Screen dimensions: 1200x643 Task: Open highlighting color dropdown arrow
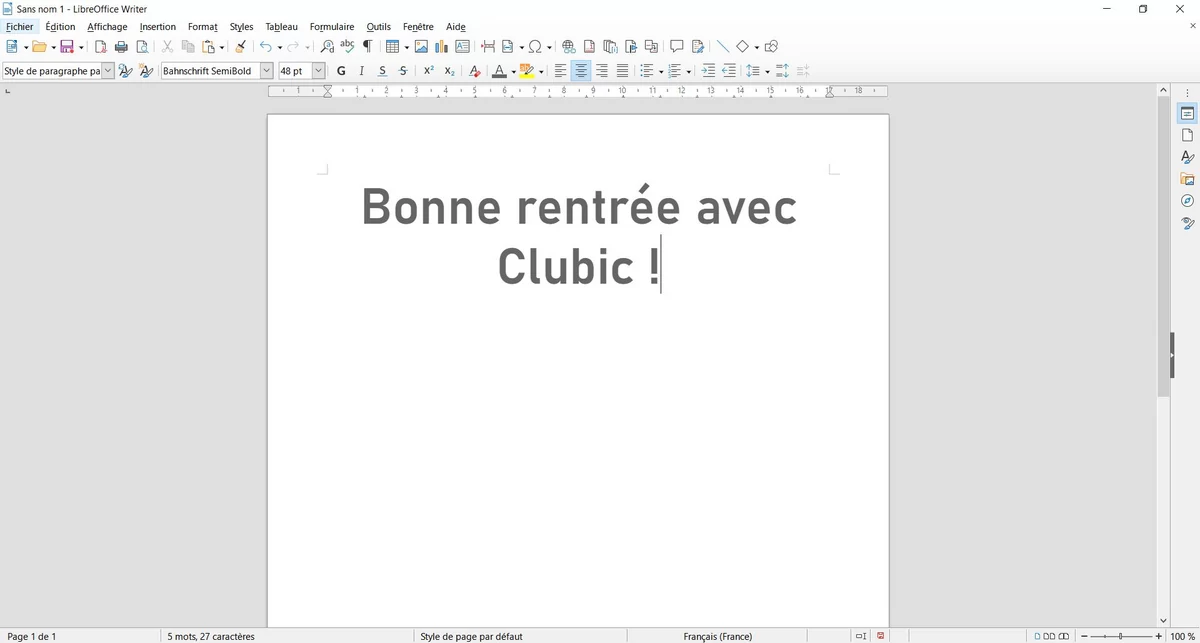[541, 72]
